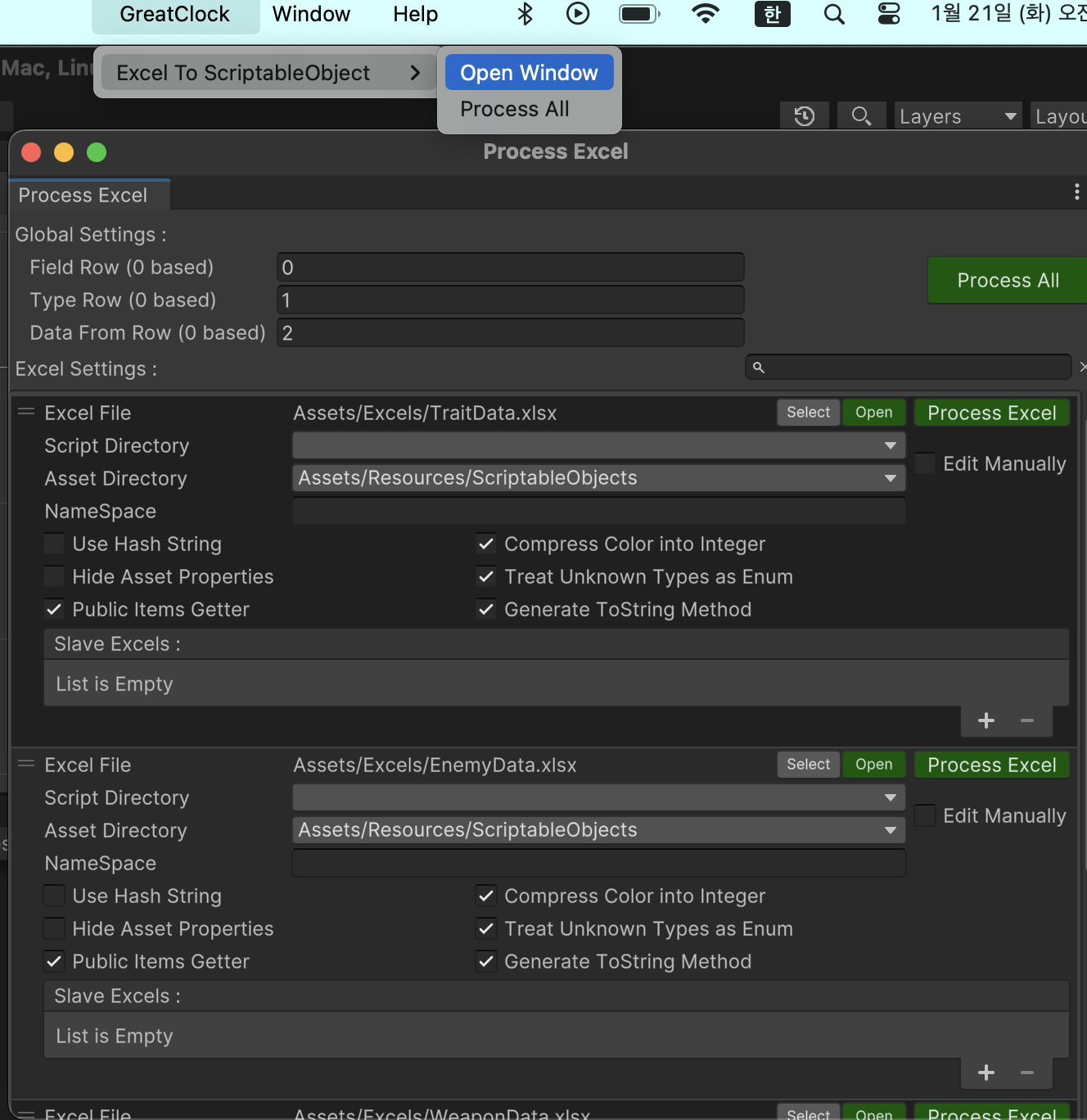Click the Korean input source icon
The height and width of the screenshot is (1120, 1087).
[x=772, y=14]
